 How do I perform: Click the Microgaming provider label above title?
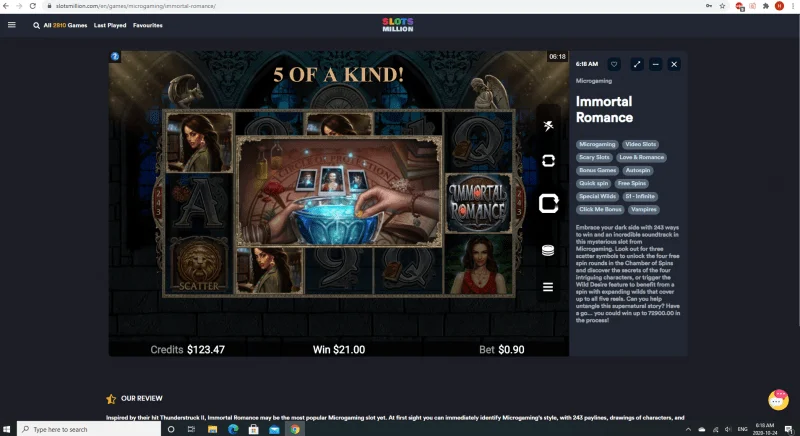[593, 81]
